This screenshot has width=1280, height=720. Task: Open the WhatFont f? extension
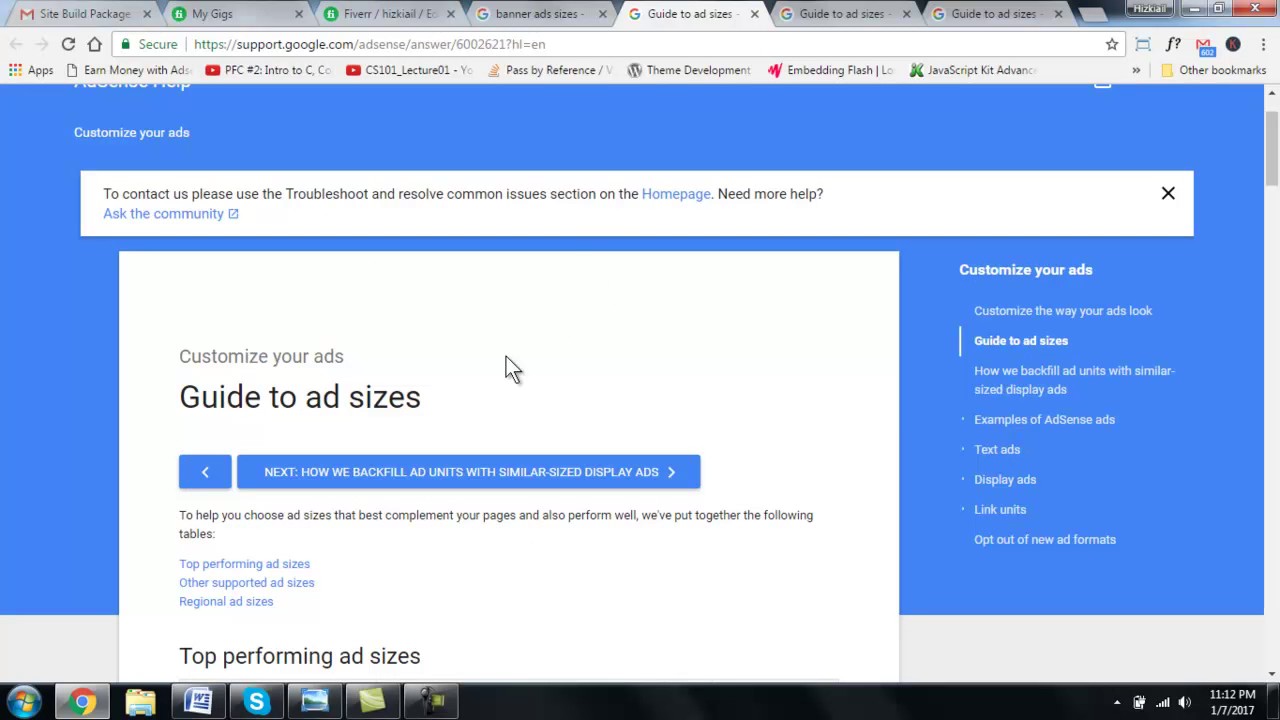[1173, 44]
